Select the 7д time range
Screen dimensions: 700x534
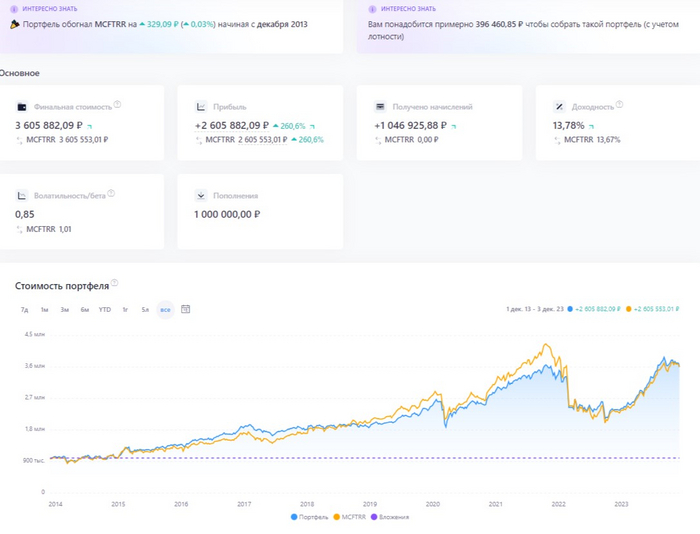25,309
